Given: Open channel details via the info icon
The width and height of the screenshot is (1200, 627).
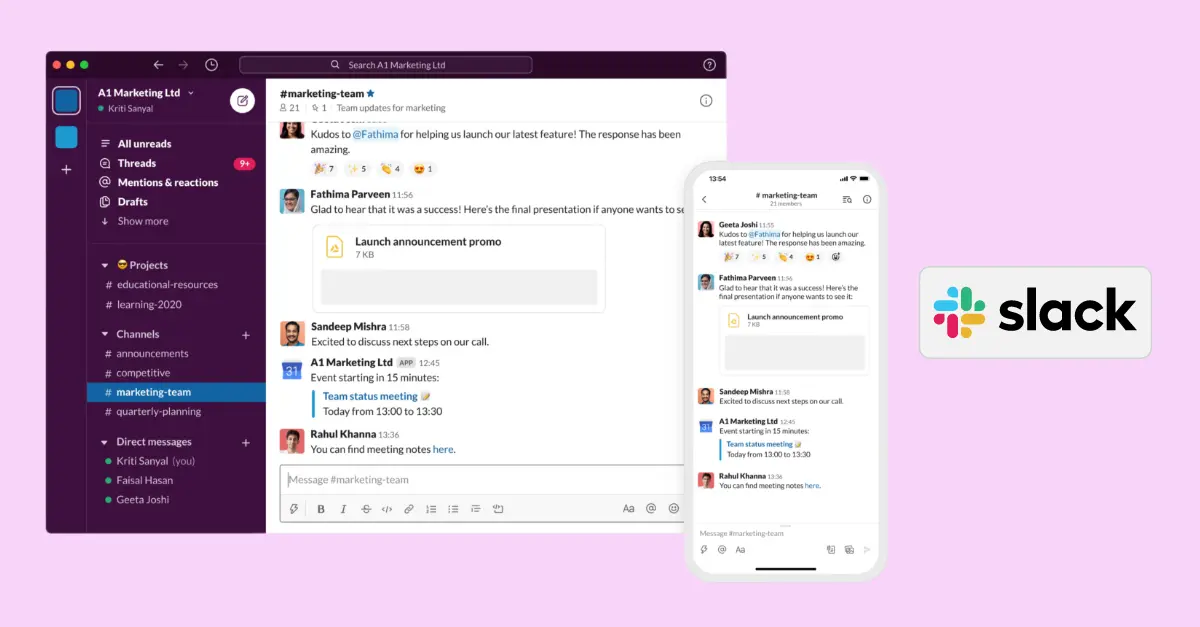Looking at the screenshot, I should [x=706, y=100].
